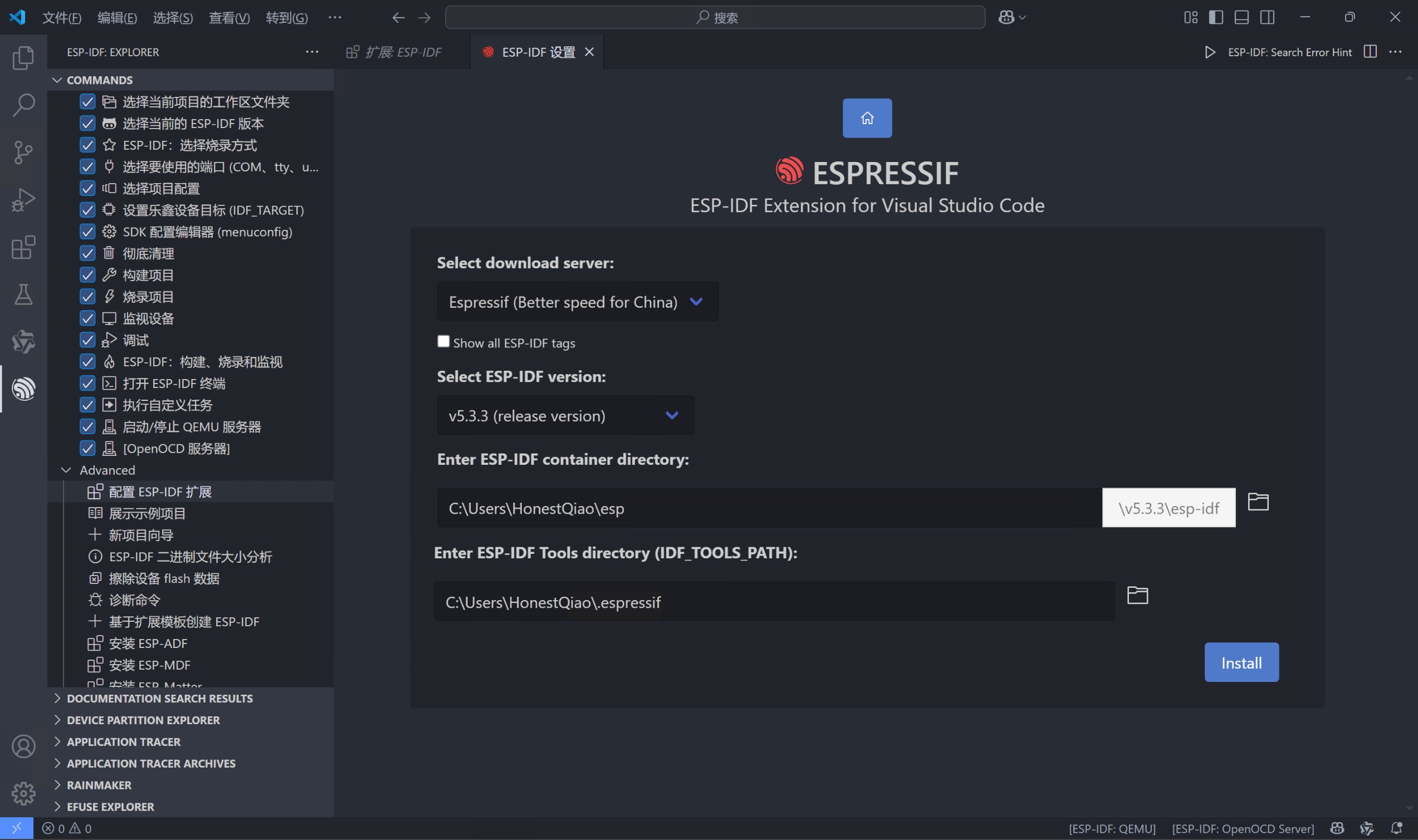Open the Extensions view
The height and width of the screenshot is (840, 1418).
click(x=23, y=247)
